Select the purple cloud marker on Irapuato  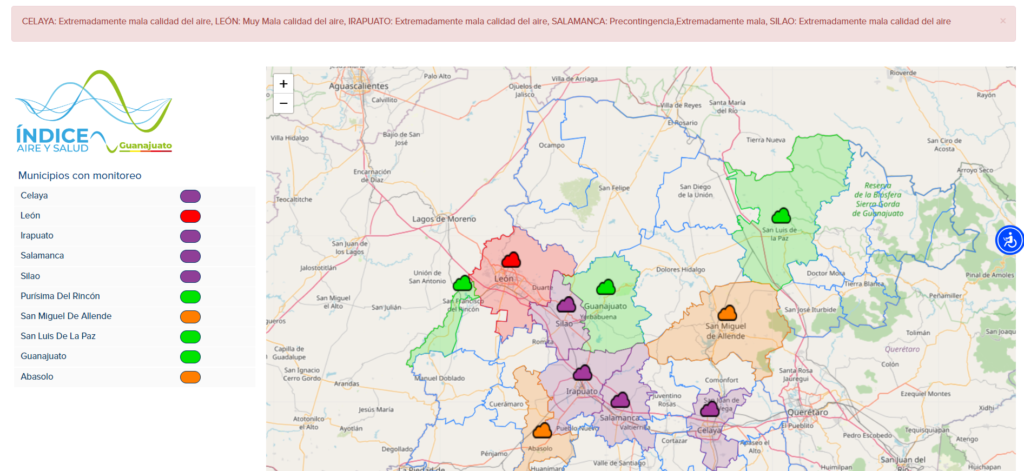pos(583,373)
